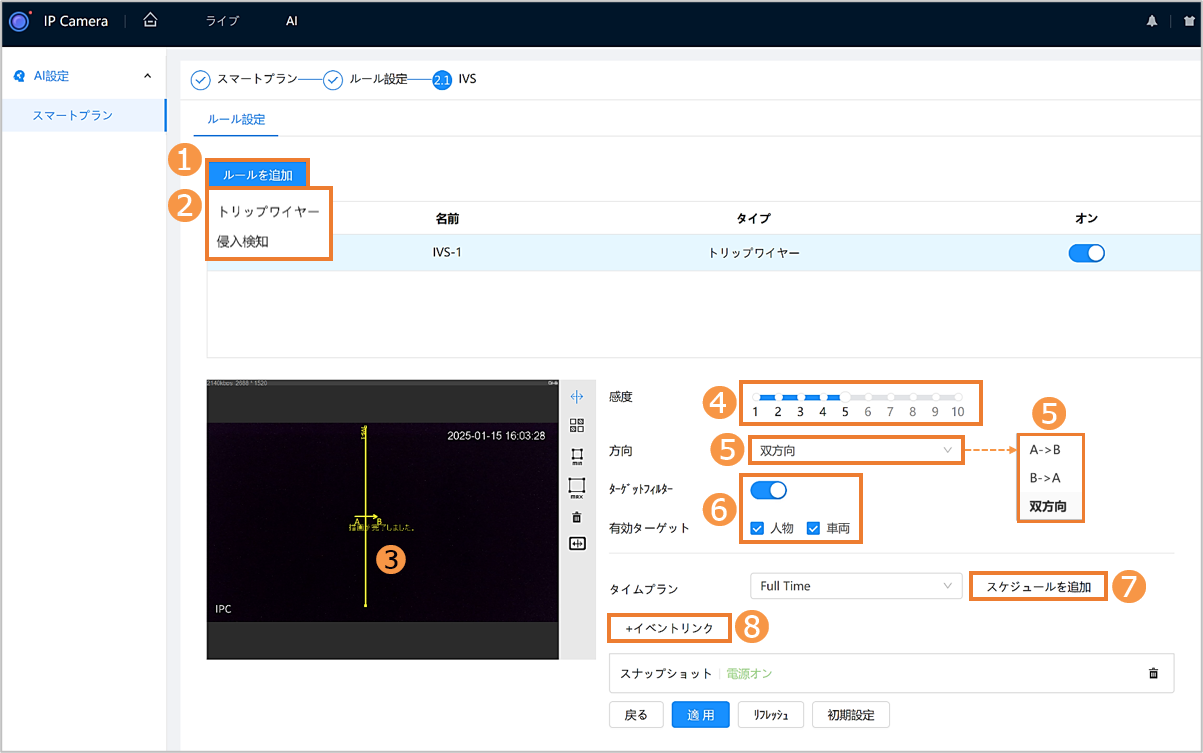Set sensitivity slider to level 7
This screenshot has width=1203, height=753.
coord(890,397)
